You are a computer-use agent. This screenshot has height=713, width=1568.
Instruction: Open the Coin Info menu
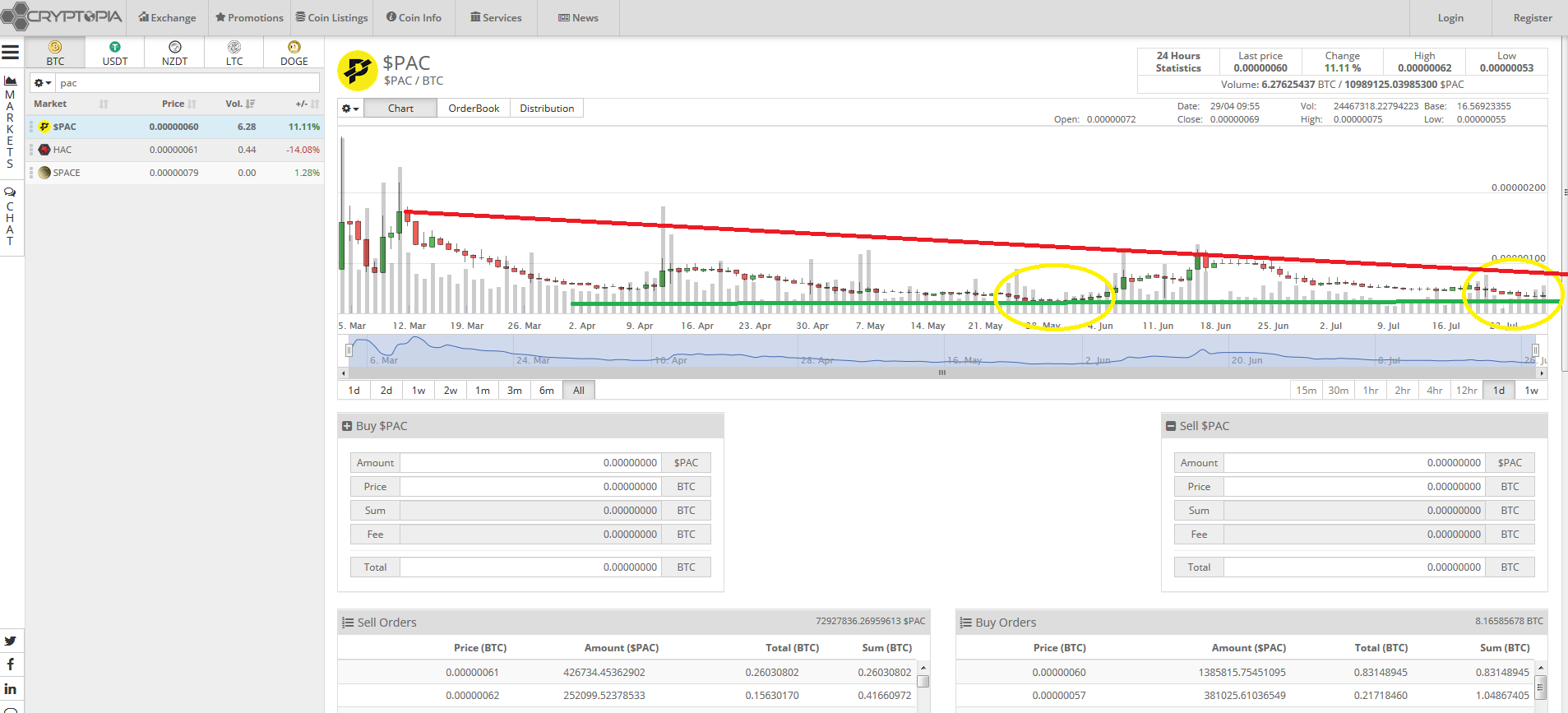coord(414,17)
